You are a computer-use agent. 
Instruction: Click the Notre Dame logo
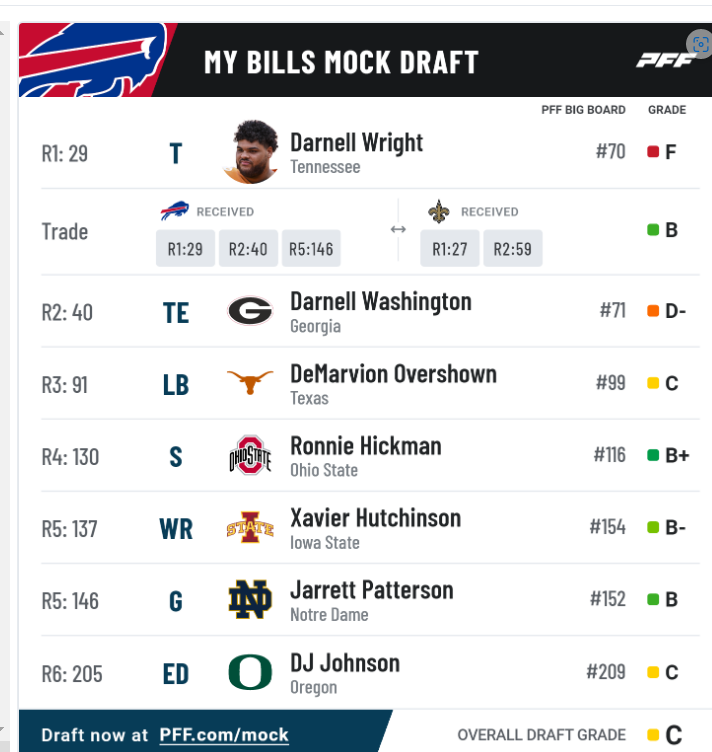[x=250, y=599]
